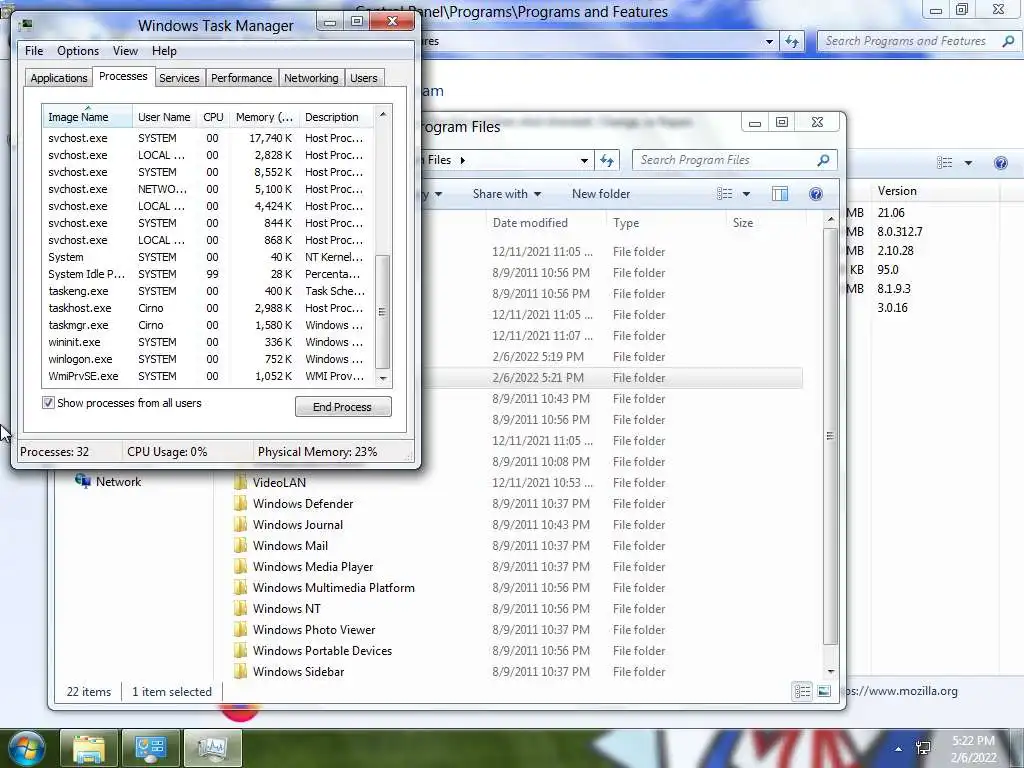Expand the Files breadcrumb arrow
1024x768 pixels.
[x=462, y=160]
